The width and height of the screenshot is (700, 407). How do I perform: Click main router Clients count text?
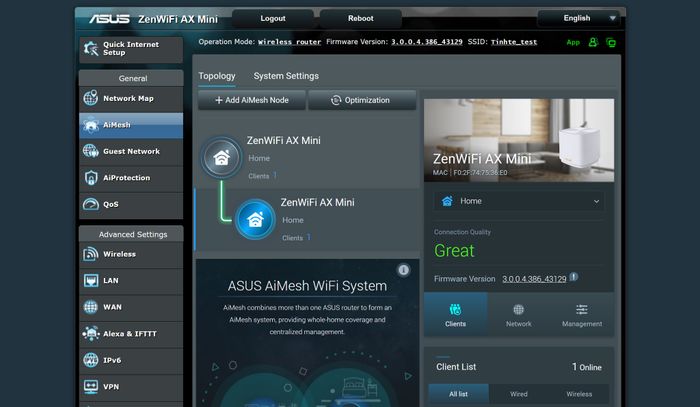coord(262,176)
